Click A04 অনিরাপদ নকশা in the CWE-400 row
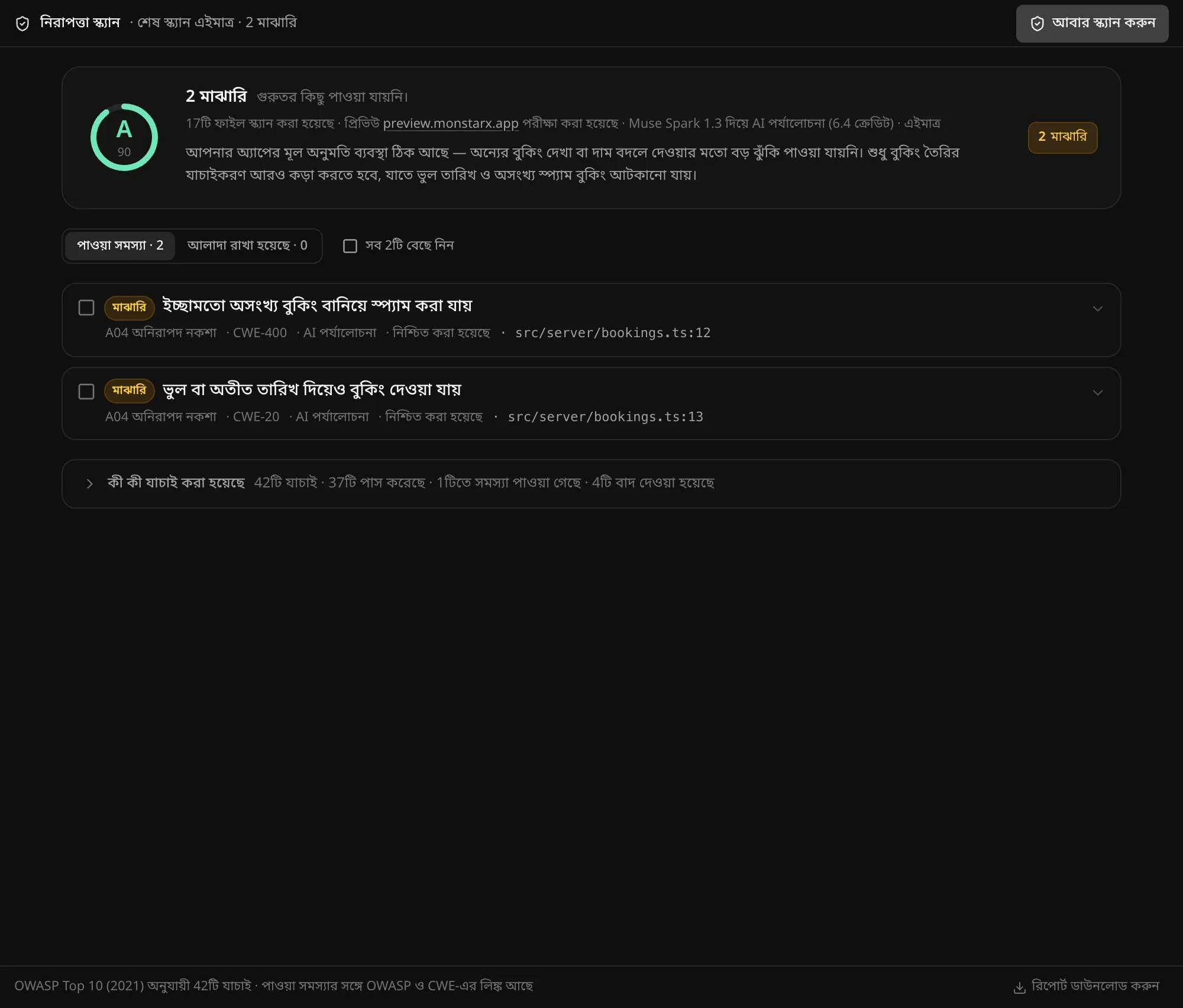Image resolution: width=1183 pixels, height=1008 pixels. tap(161, 333)
